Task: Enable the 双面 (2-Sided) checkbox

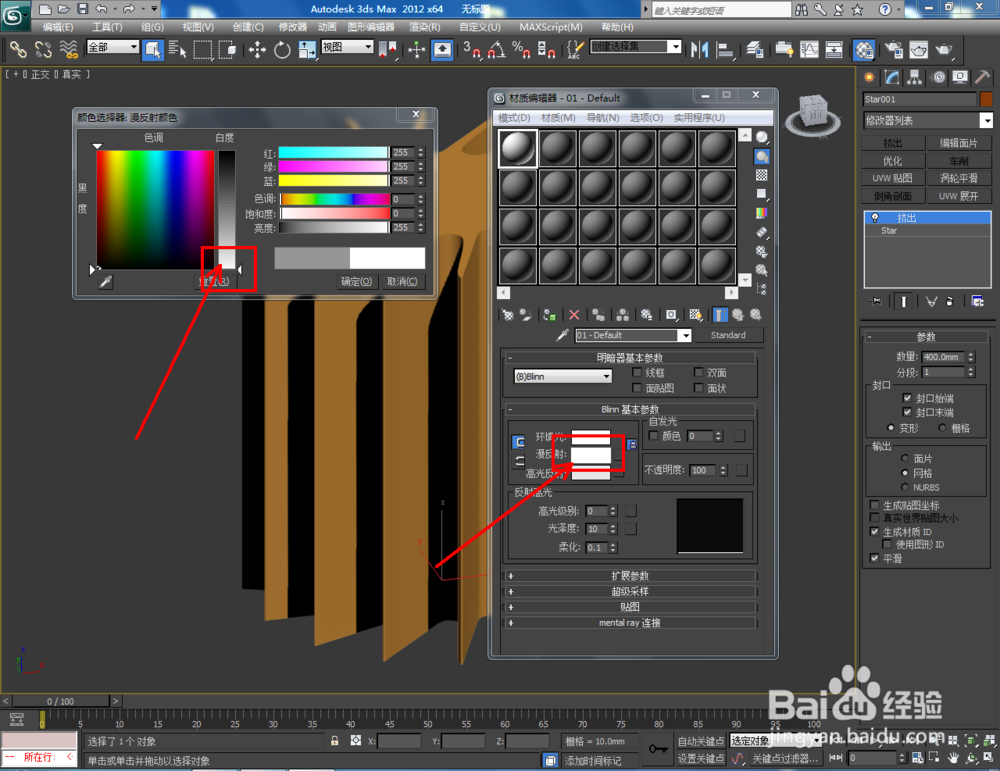Action: [x=698, y=372]
